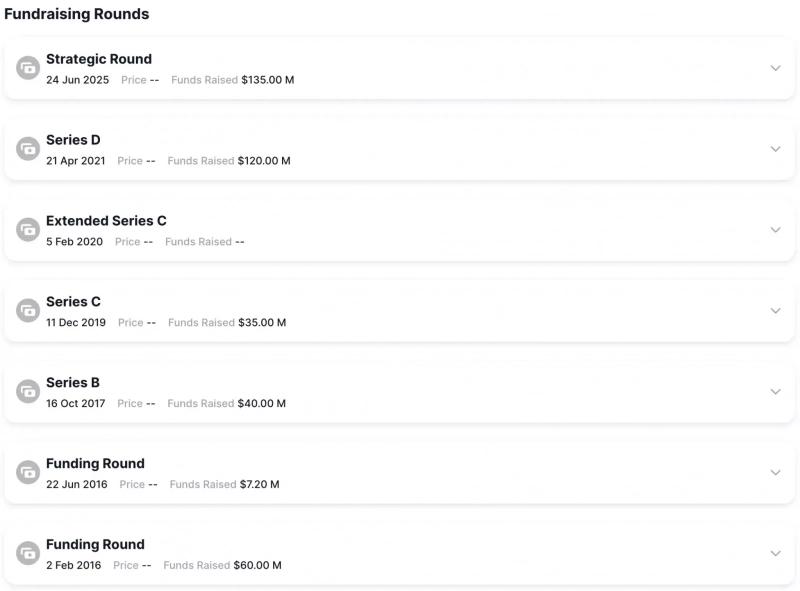
Task: Select the $135.00 M funds raised value
Action: pos(268,80)
